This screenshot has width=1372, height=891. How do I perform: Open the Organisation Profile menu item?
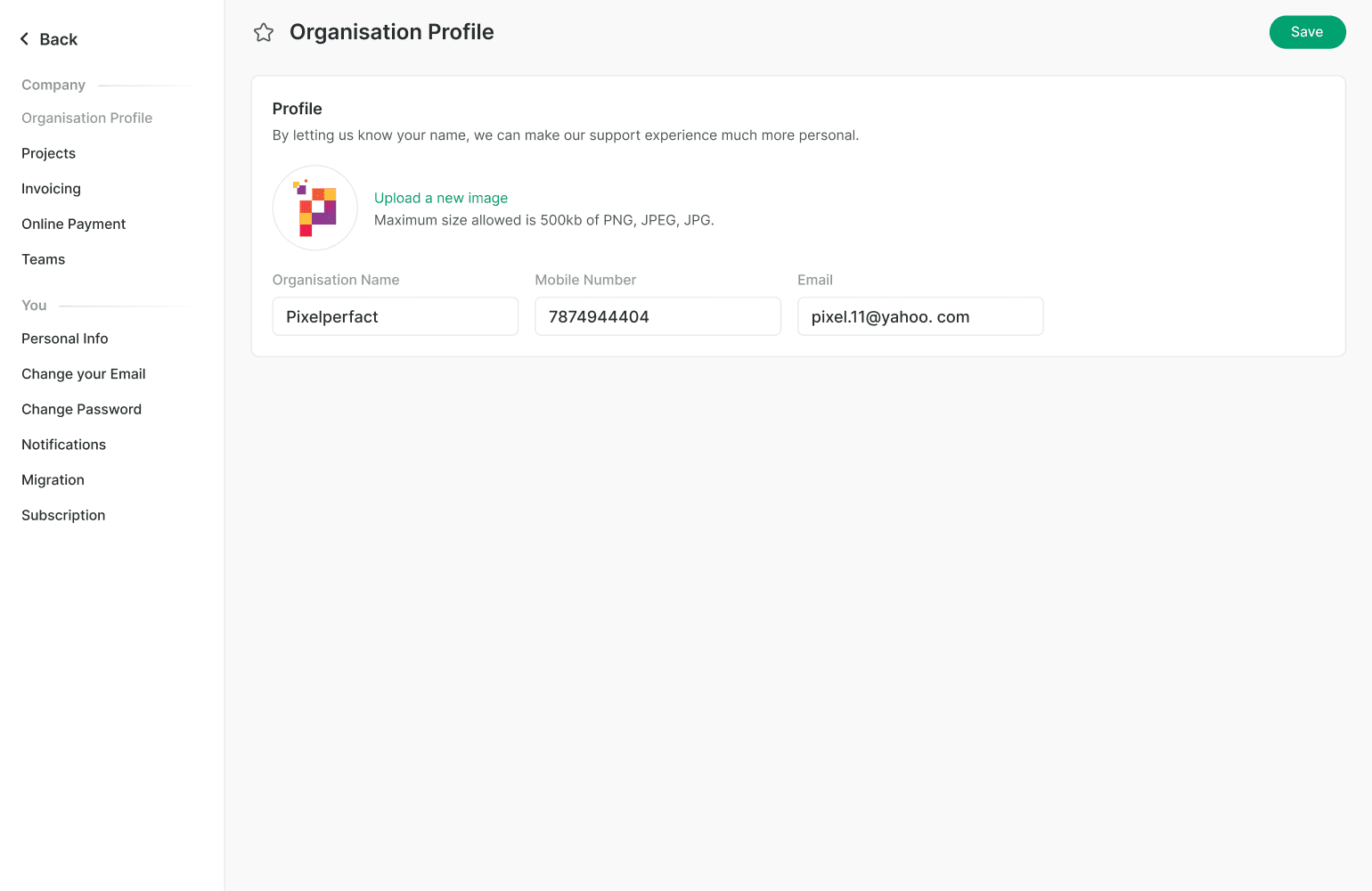click(87, 118)
